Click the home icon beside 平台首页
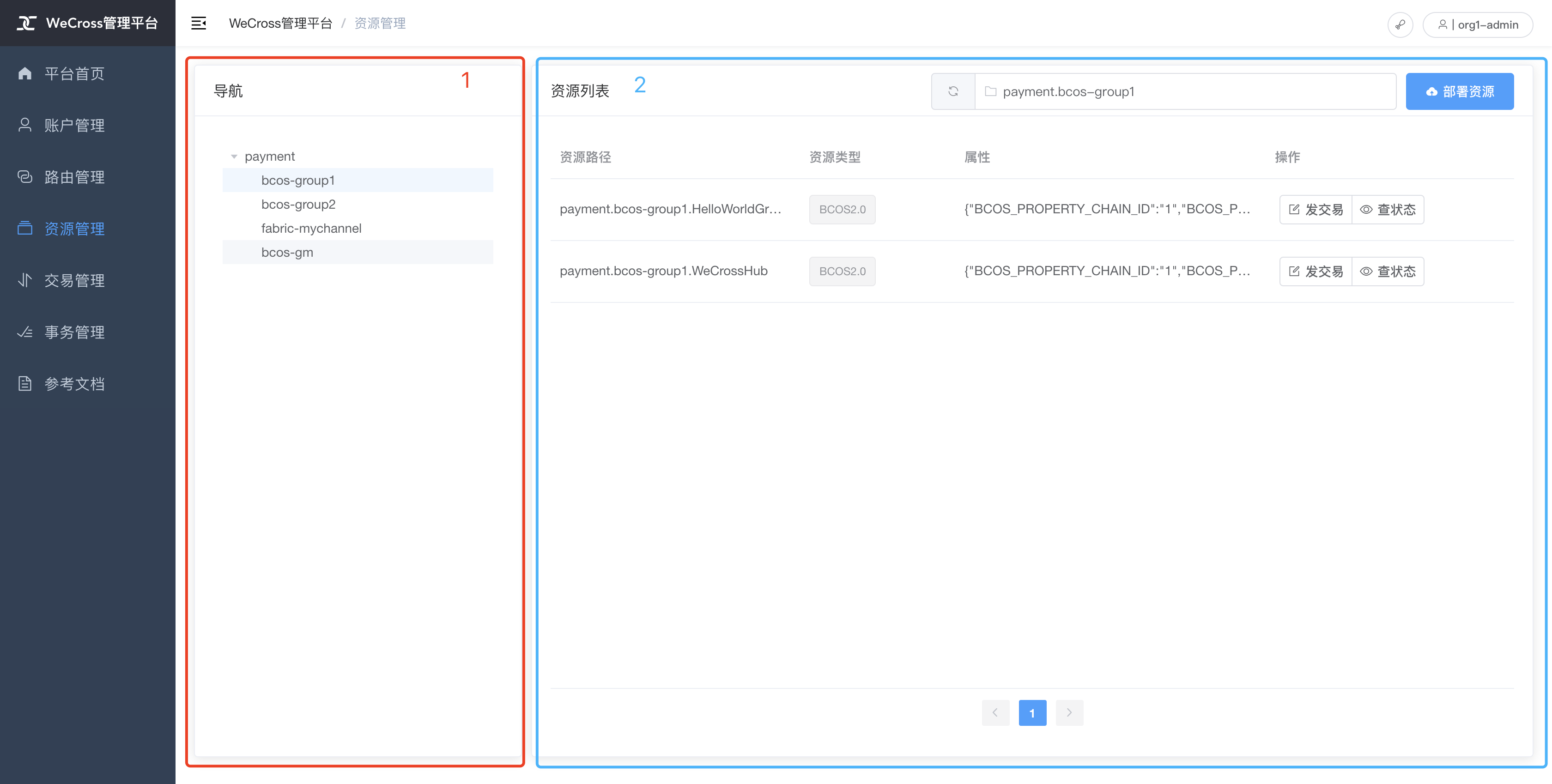The height and width of the screenshot is (784, 1552). pyautogui.click(x=24, y=73)
